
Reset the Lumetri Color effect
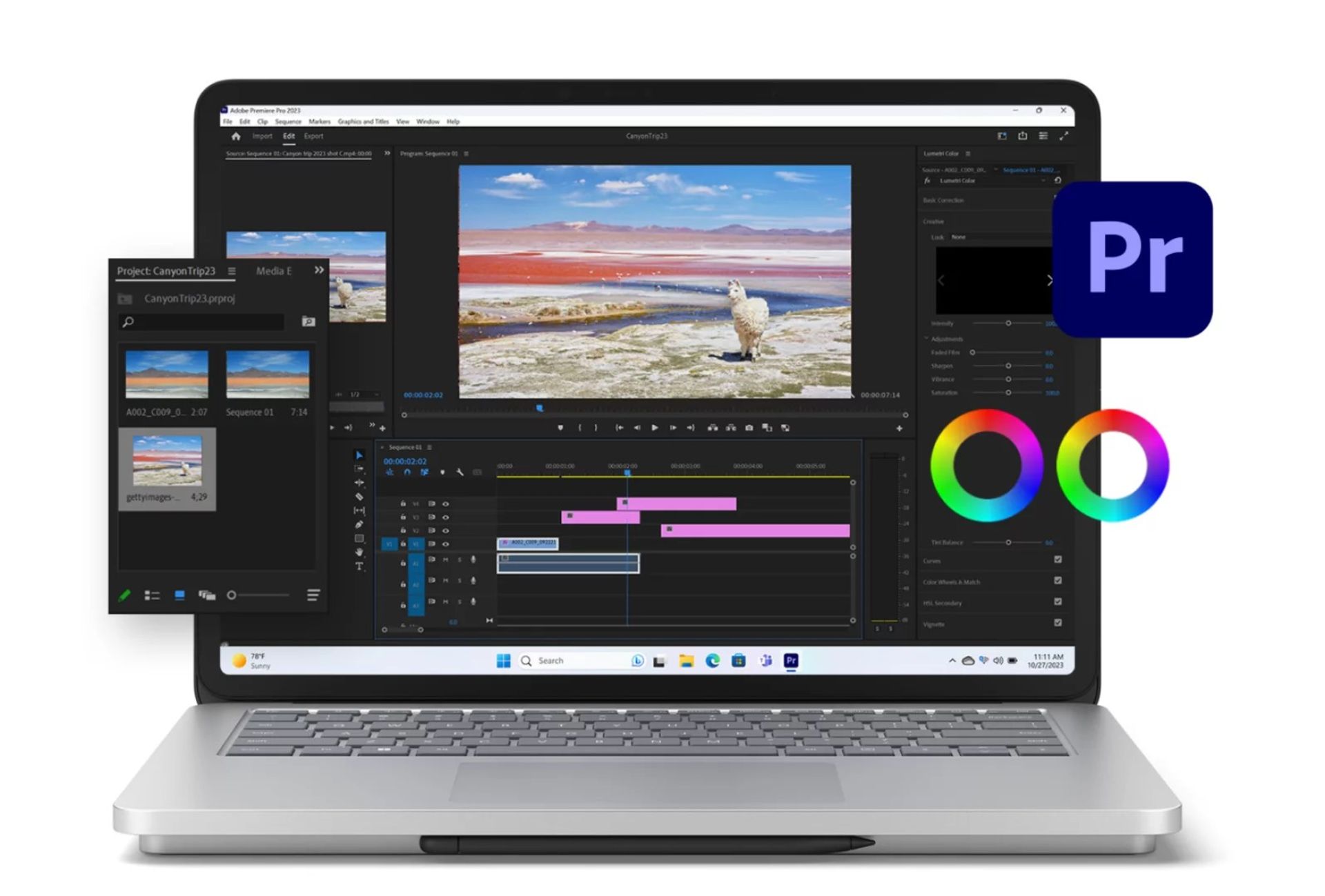click(x=1057, y=181)
